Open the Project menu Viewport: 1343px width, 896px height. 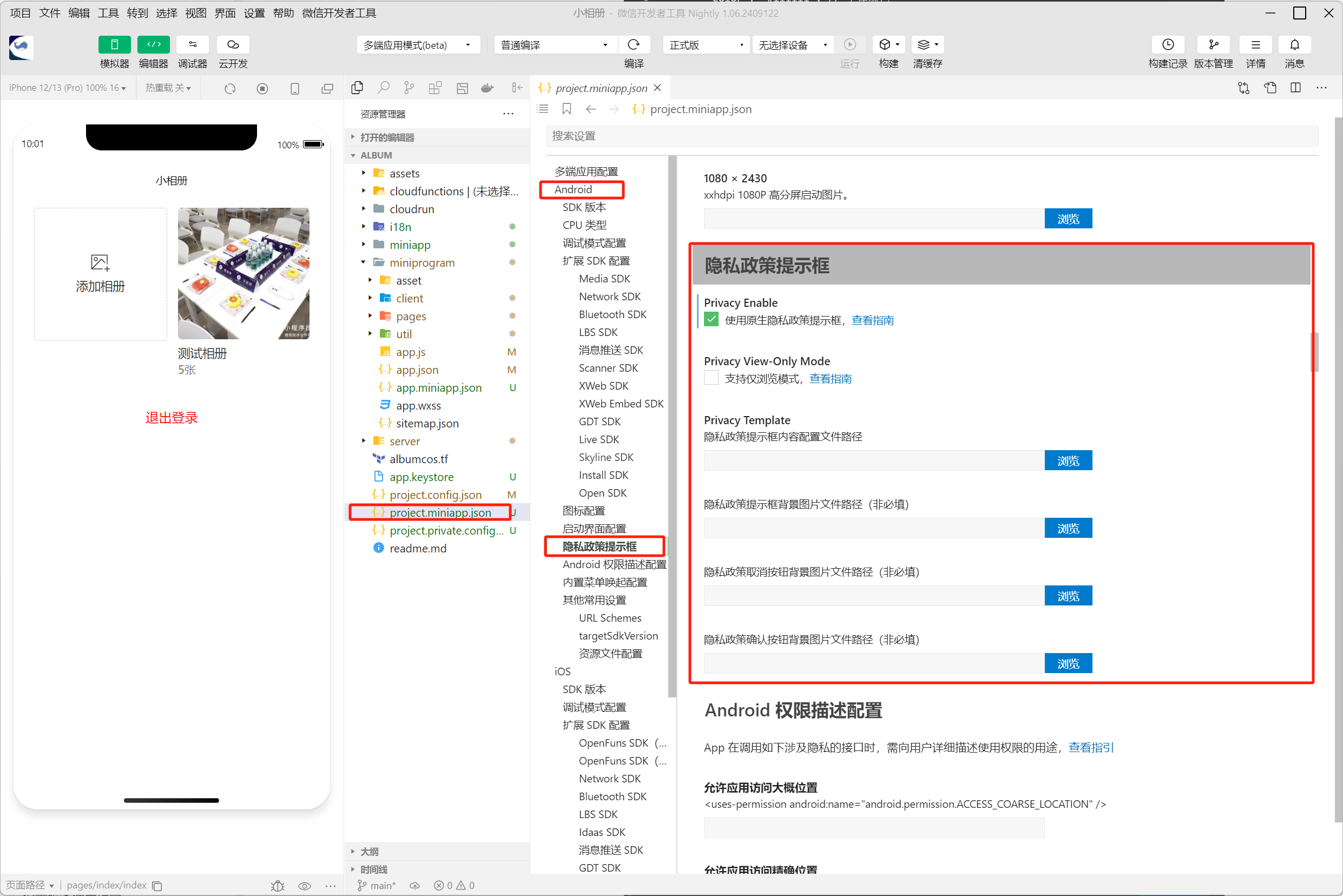click(x=20, y=13)
